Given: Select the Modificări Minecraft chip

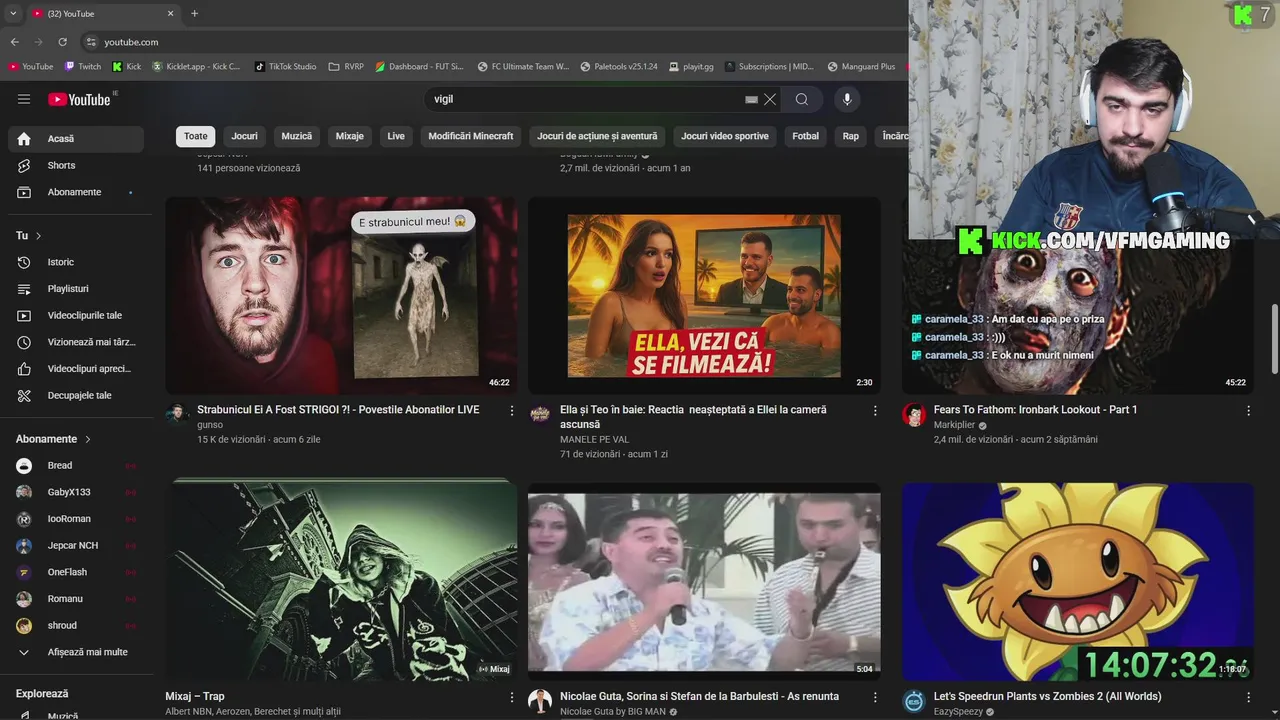Looking at the screenshot, I should tap(471, 136).
